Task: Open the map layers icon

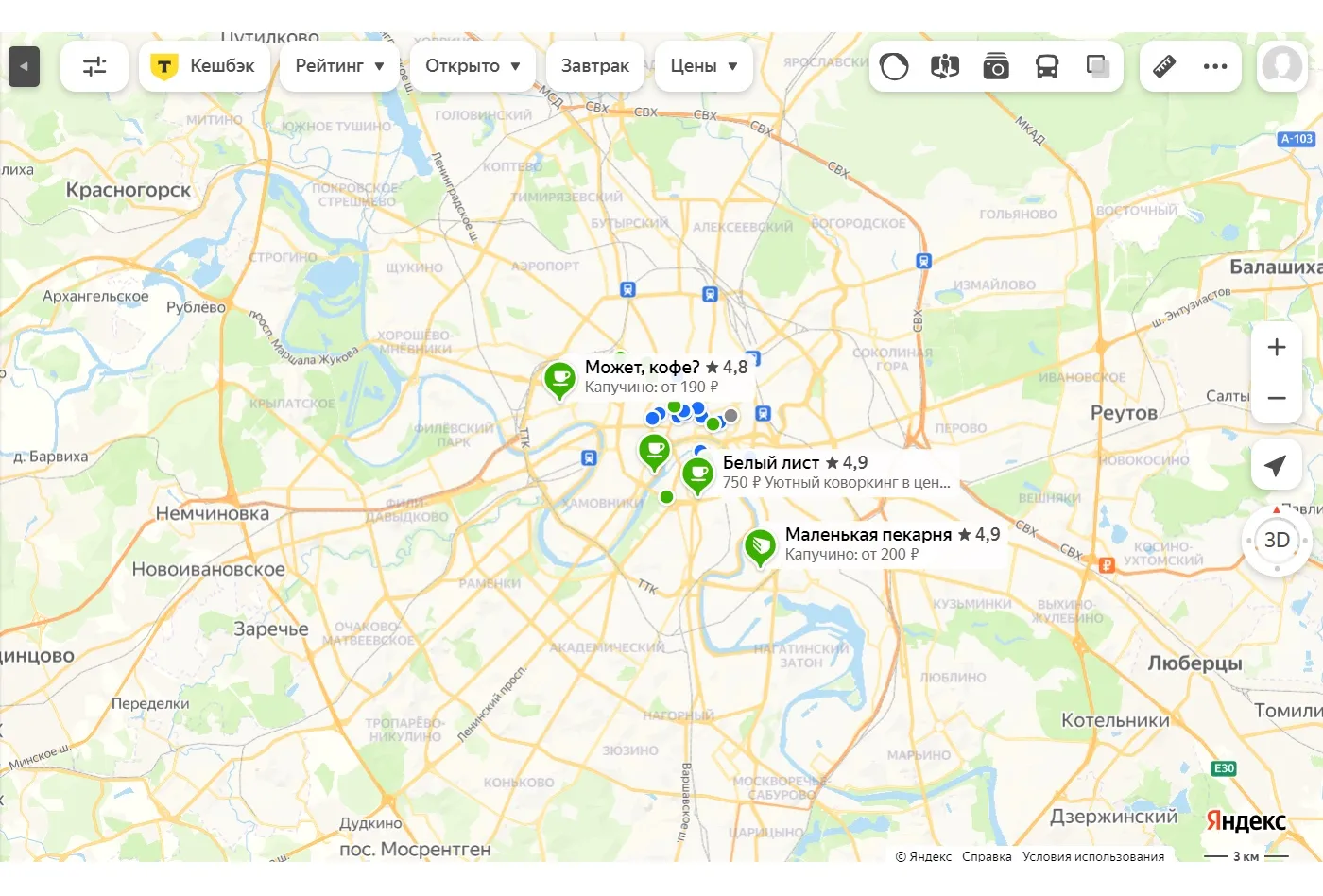Action: point(1097,66)
